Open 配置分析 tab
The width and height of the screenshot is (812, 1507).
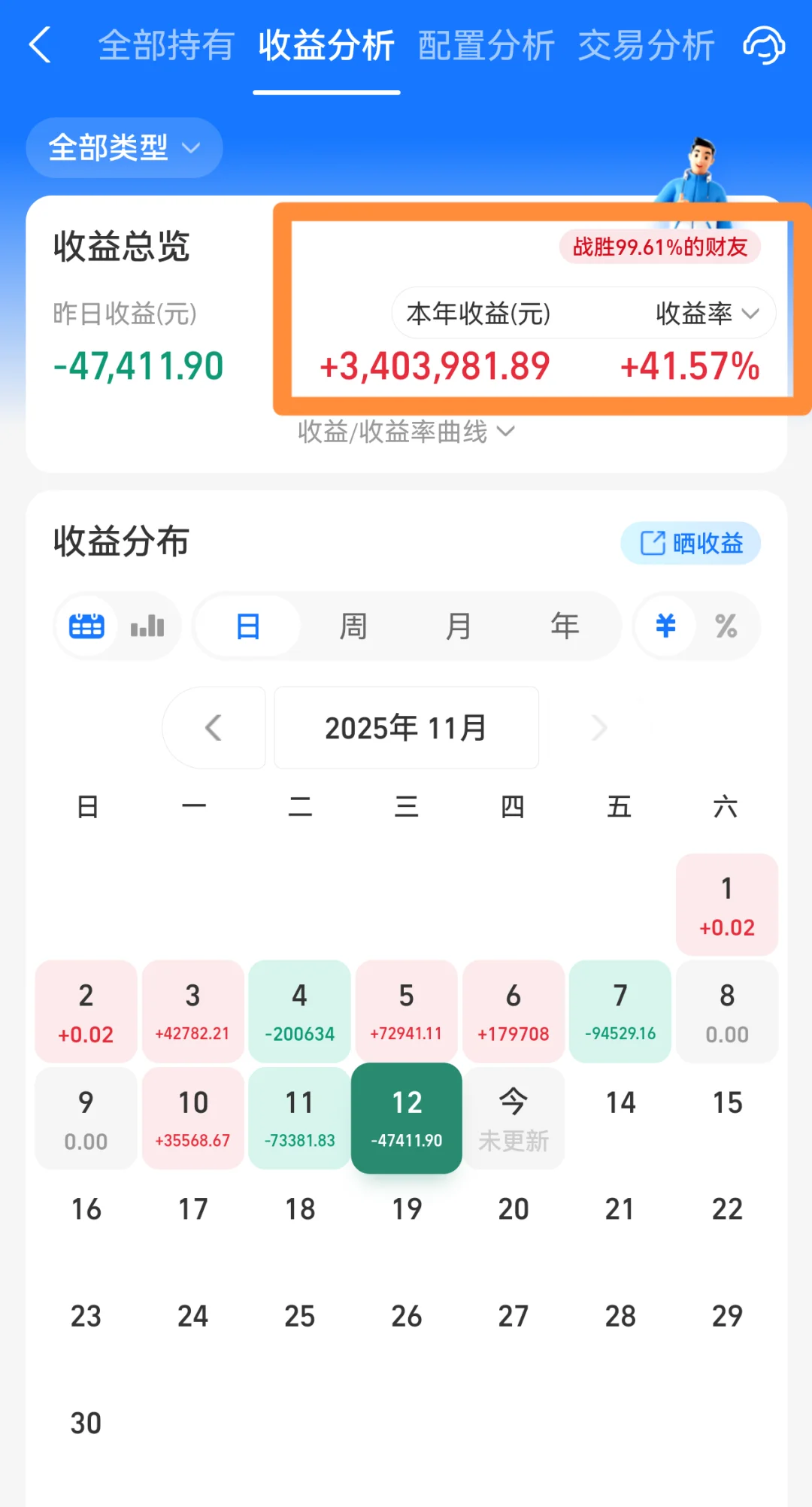tap(486, 46)
